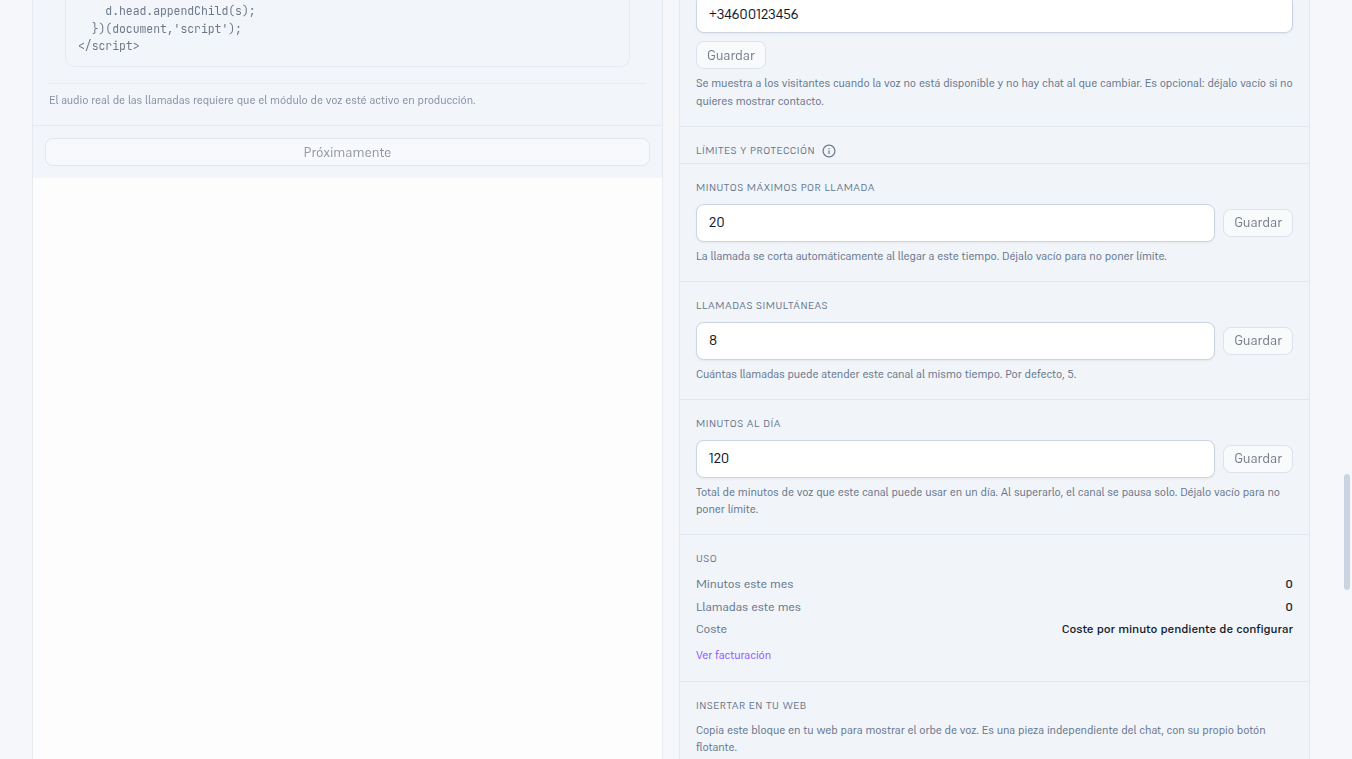The image size is (1352, 759).
Task: Select the 'Coste' usage label
Action: pos(711,629)
